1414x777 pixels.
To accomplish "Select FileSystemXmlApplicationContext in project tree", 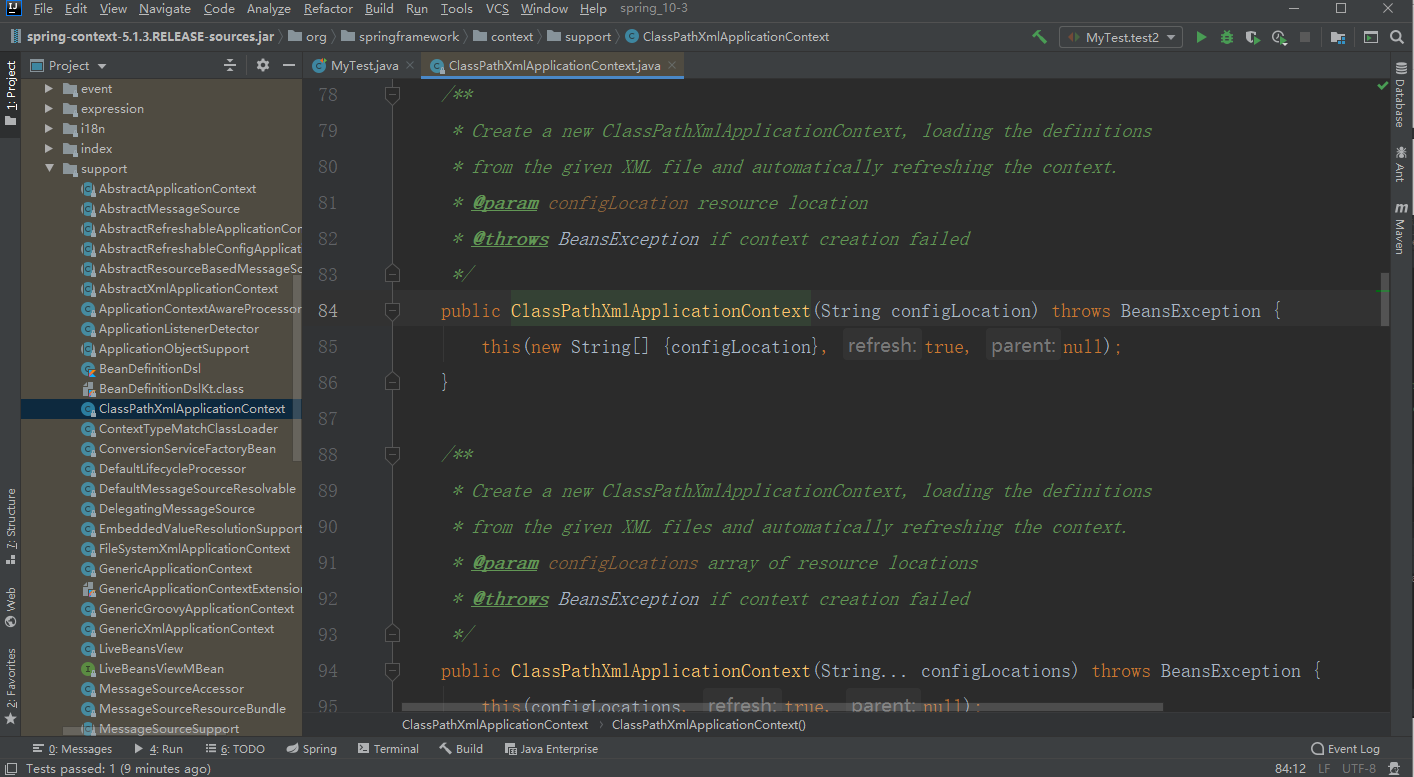I will (194, 549).
